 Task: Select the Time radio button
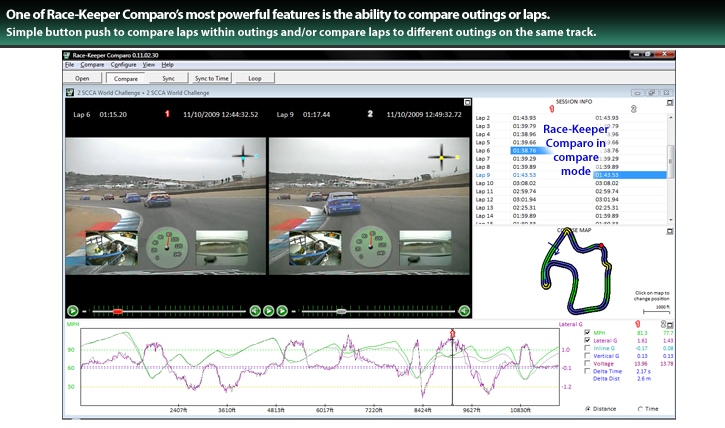tap(640, 408)
